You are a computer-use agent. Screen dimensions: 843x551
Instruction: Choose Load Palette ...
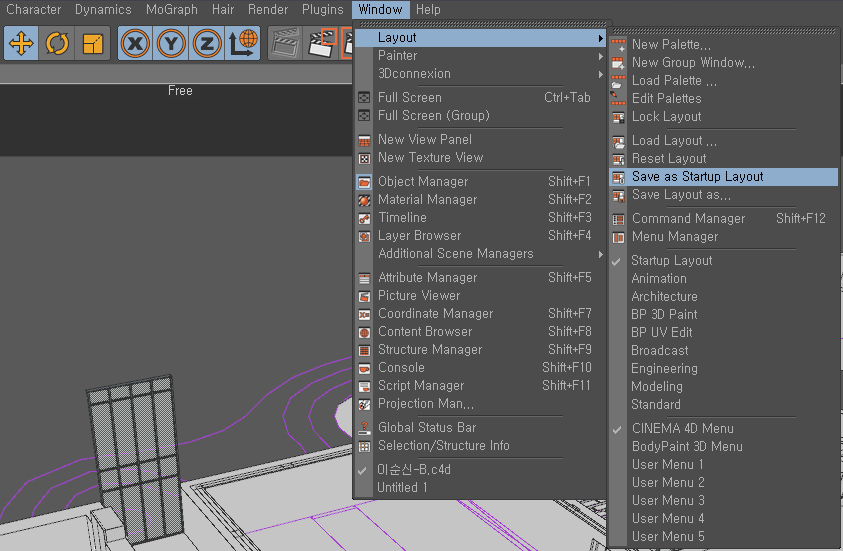(x=724, y=81)
